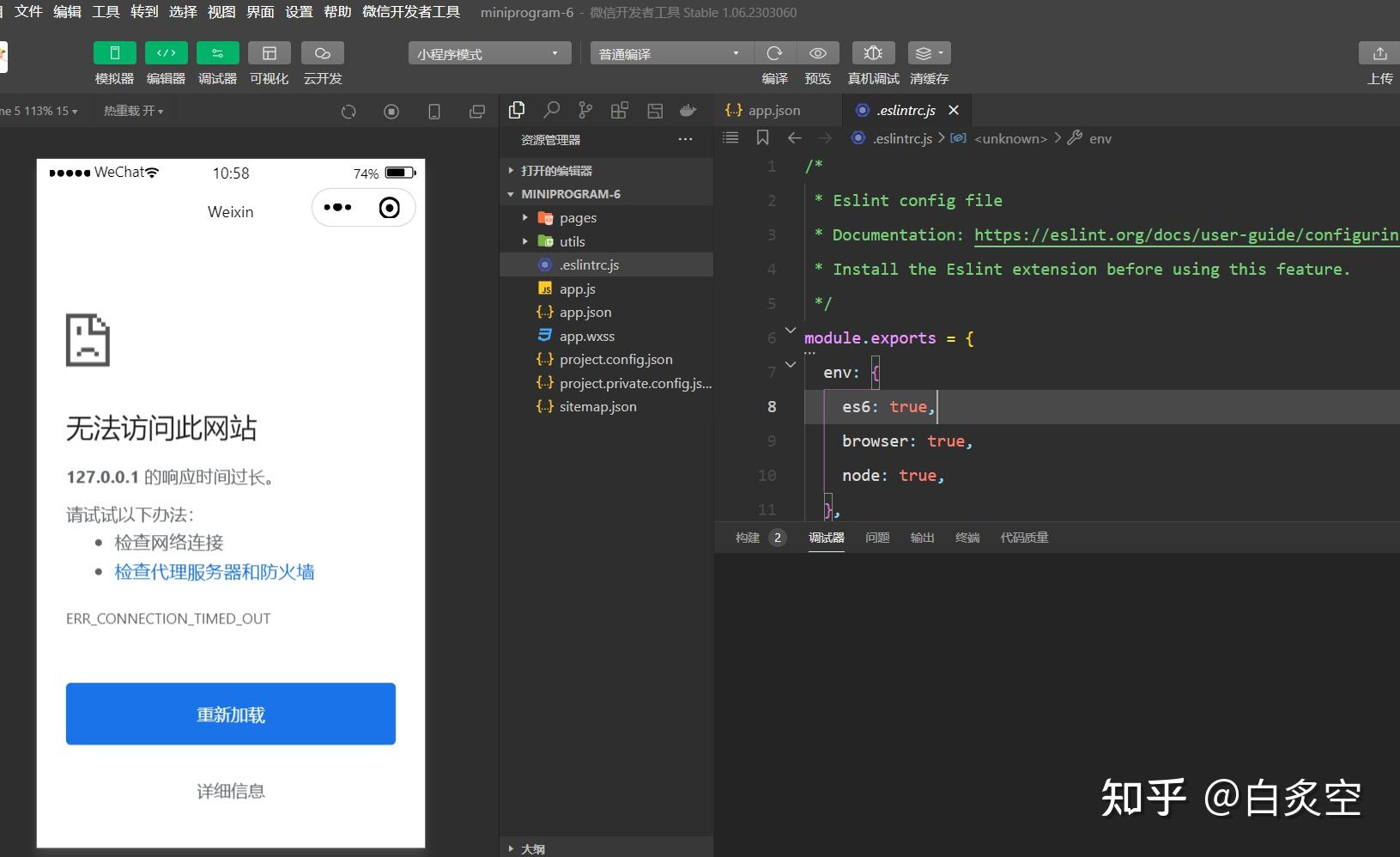Select the Explorer files icon

coord(517,110)
